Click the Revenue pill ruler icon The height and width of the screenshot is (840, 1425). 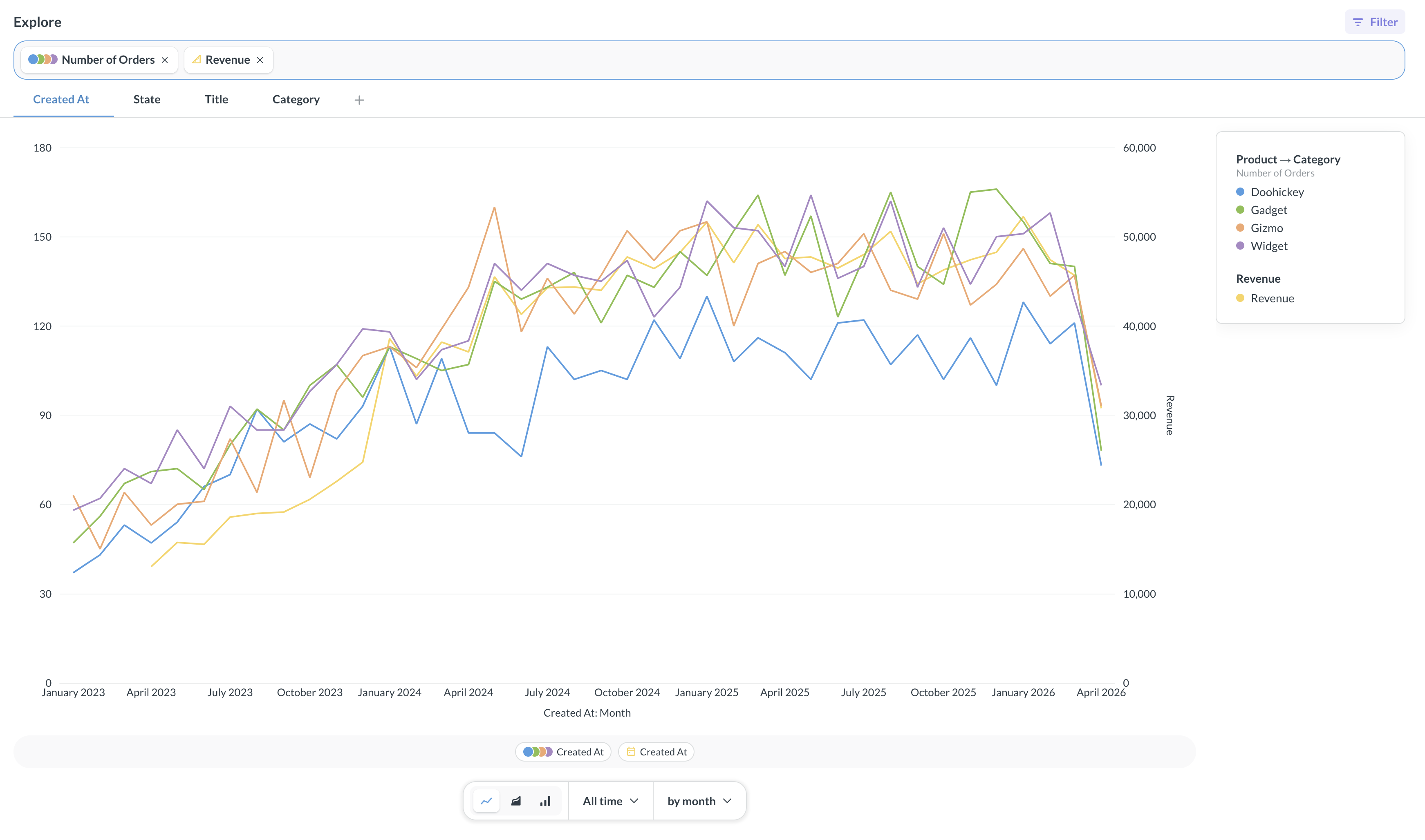coord(197,59)
